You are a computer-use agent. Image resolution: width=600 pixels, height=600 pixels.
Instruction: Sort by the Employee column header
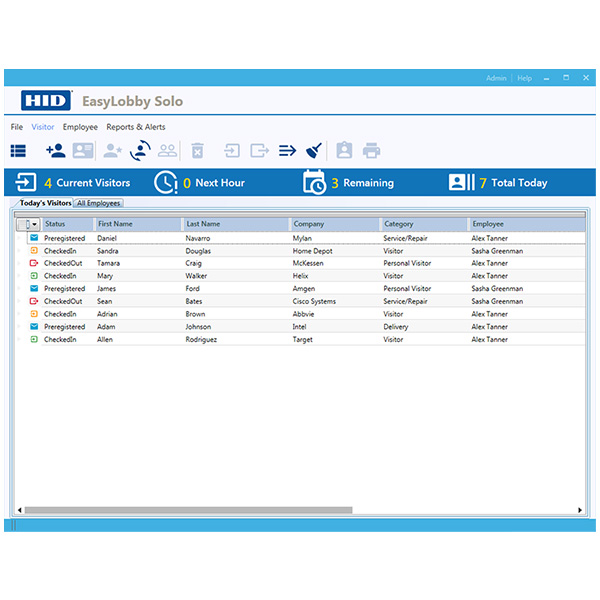(527, 224)
